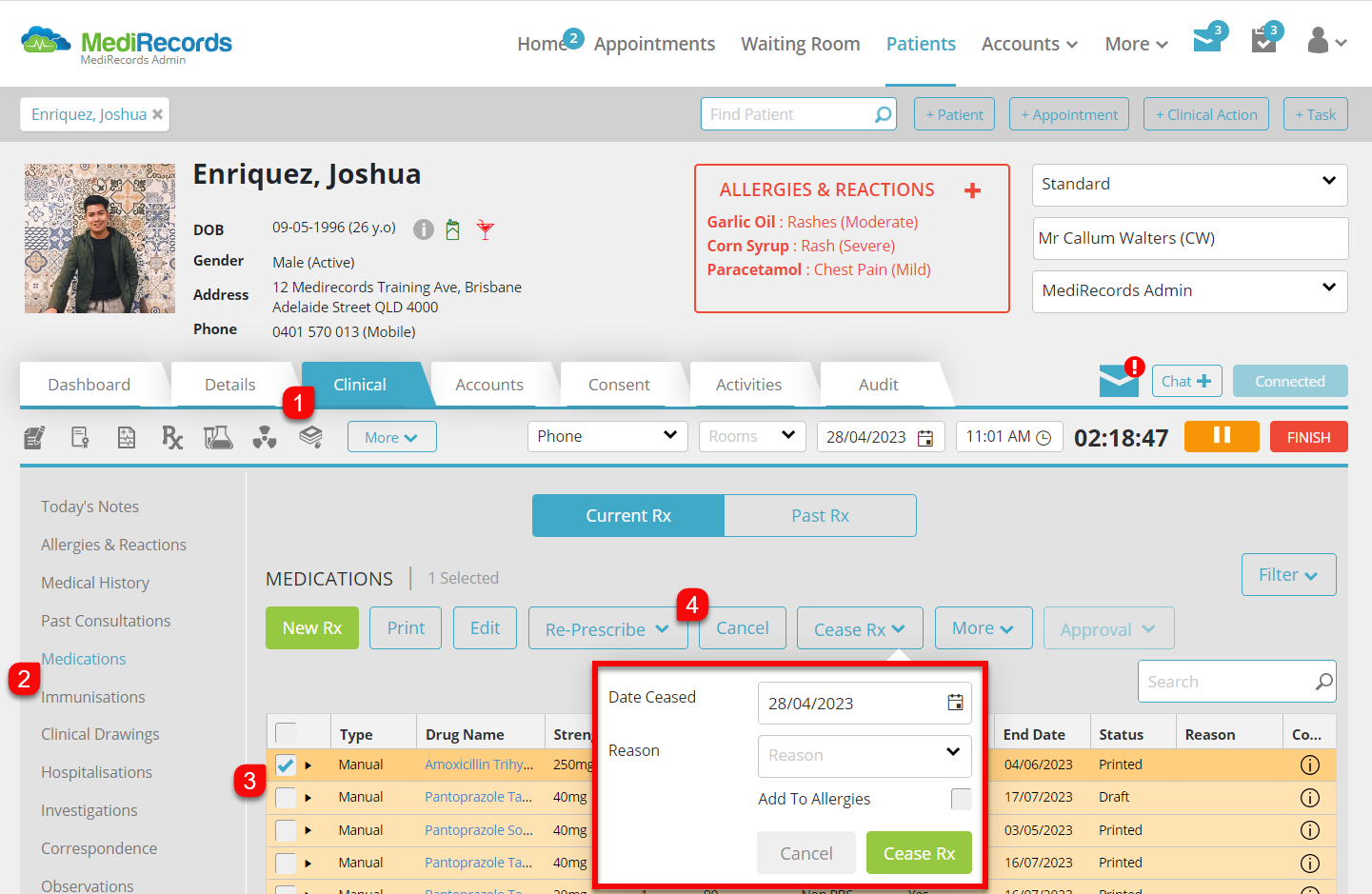Click info icon on the 03/05/2023 row
Image resolution: width=1372 pixels, height=894 pixels.
click(x=1310, y=830)
